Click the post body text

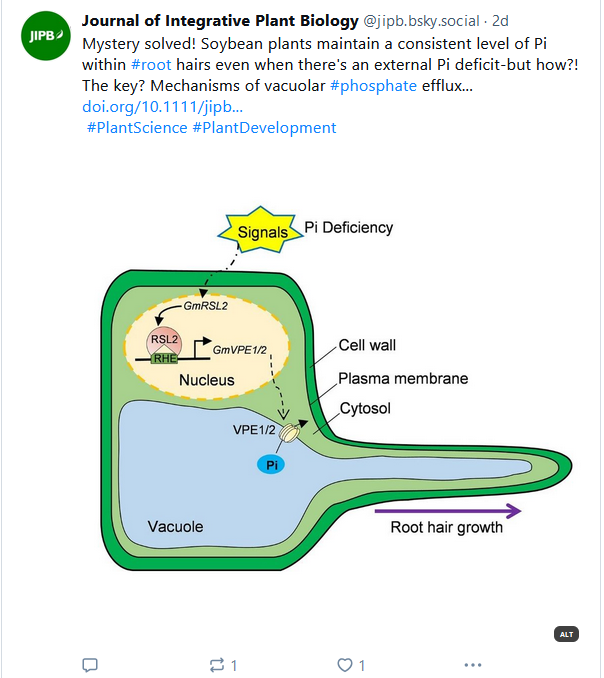click(330, 64)
